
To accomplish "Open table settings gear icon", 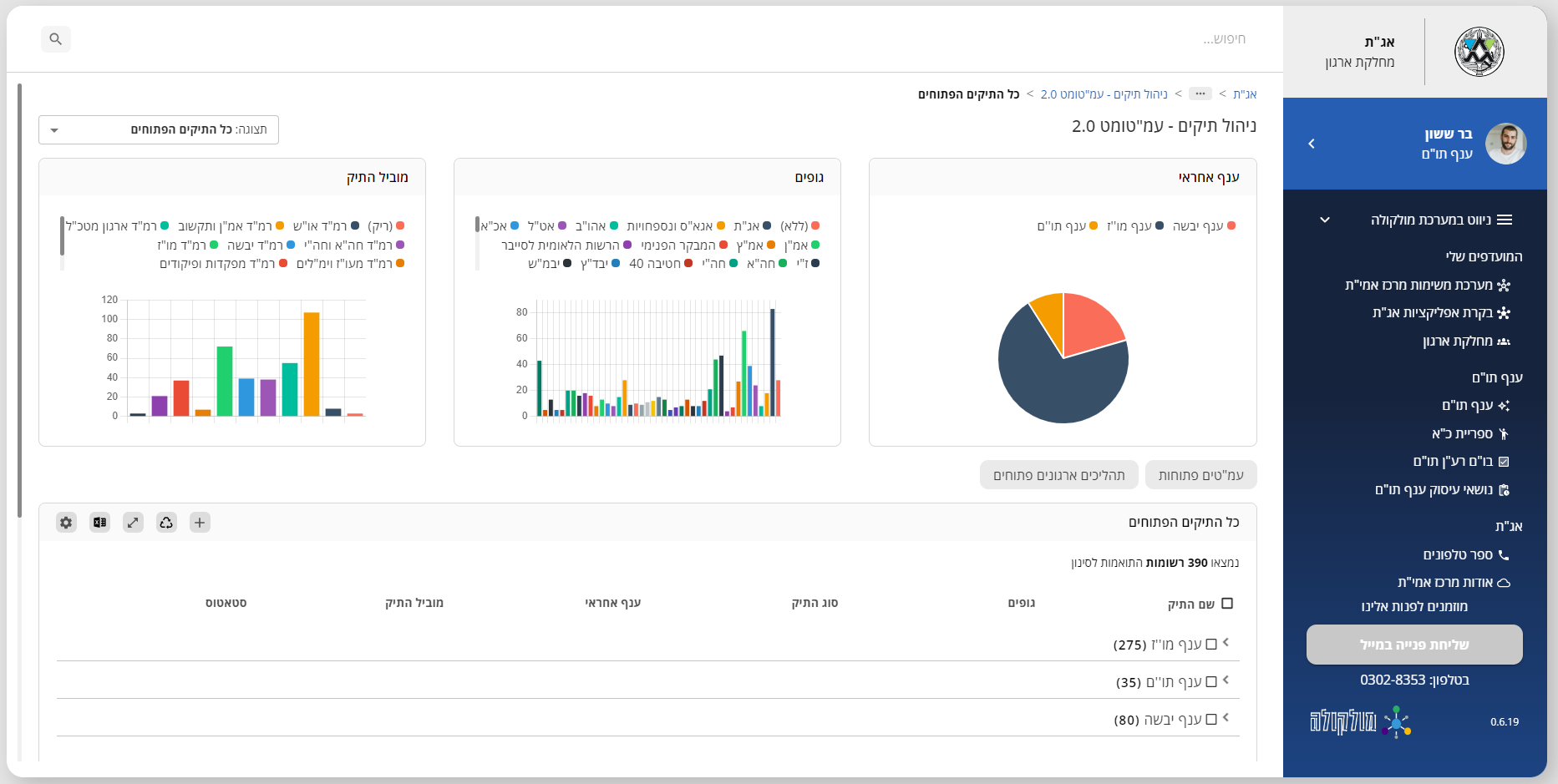I will click(x=66, y=523).
